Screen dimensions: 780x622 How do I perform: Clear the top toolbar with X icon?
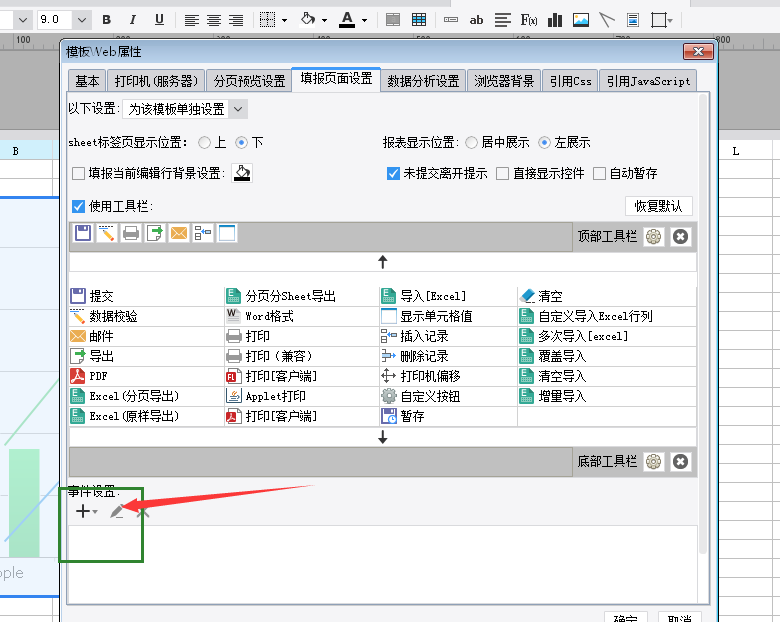click(681, 236)
